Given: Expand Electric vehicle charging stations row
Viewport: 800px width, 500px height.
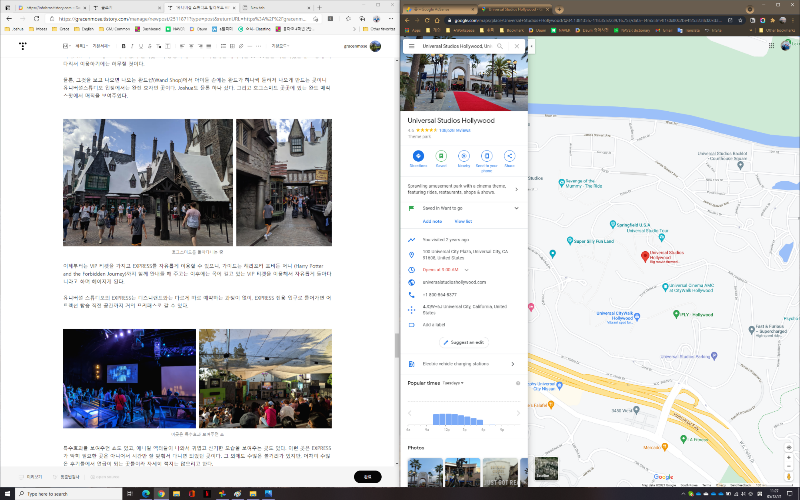Looking at the screenshot, I should (x=464, y=364).
